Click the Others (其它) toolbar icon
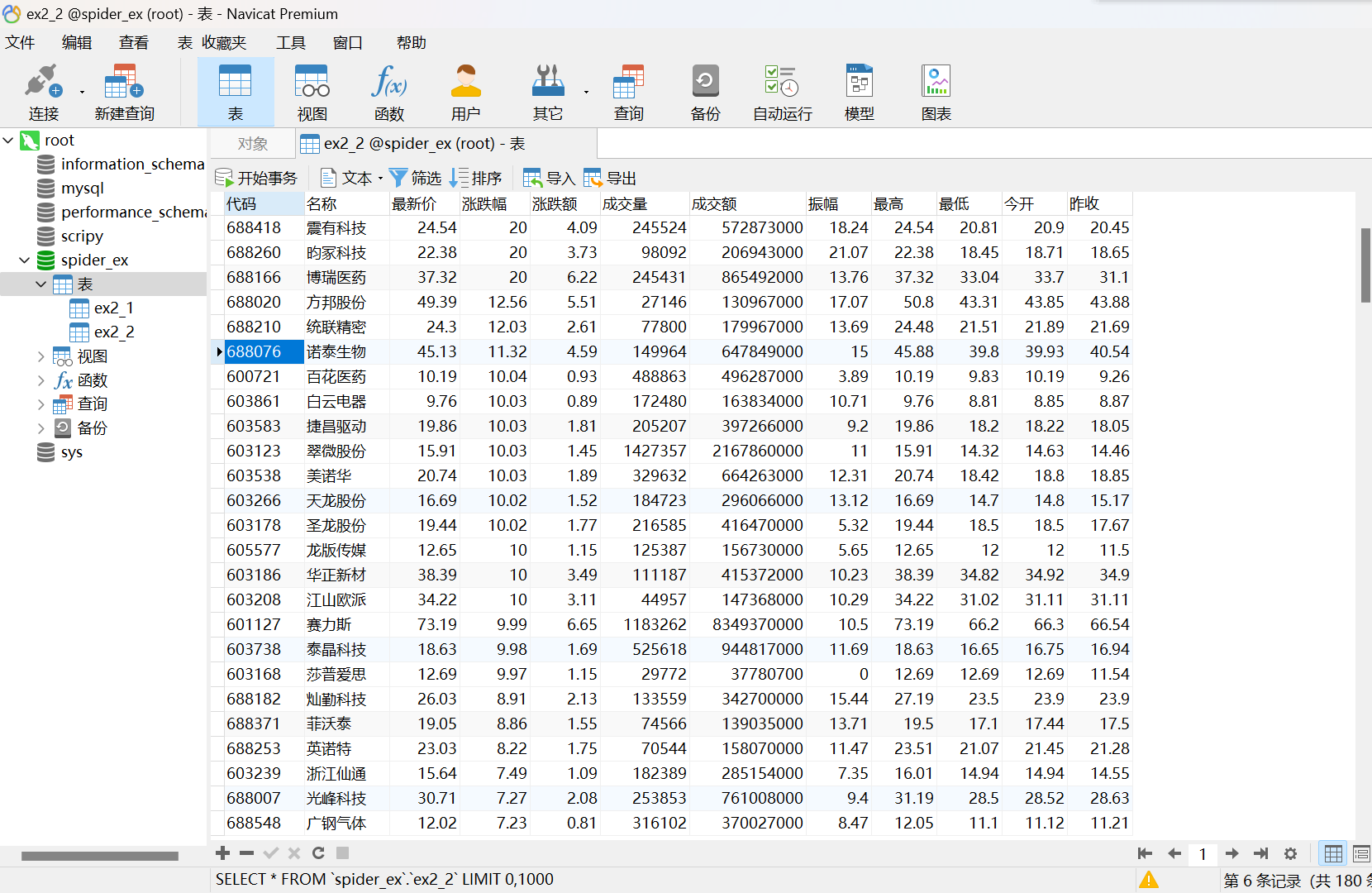The width and height of the screenshot is (1372, 893). point(548,93)
